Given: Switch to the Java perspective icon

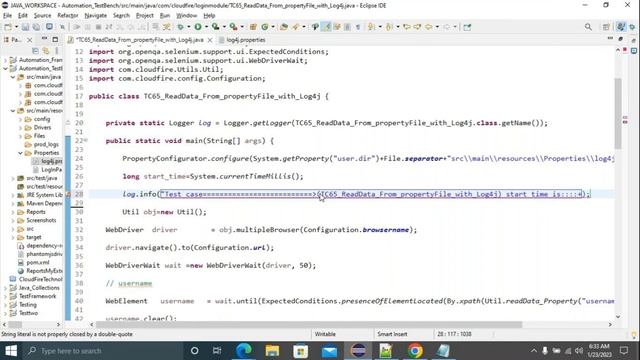Looking at the screenshot, I should tap(621, 27).
